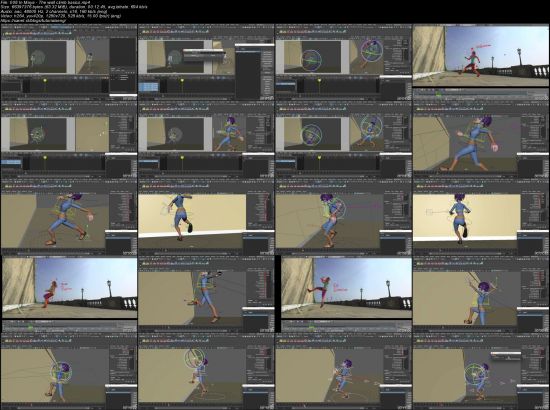Click the header line starting with "Size"
550x410 pixels.
coord(74,7)
